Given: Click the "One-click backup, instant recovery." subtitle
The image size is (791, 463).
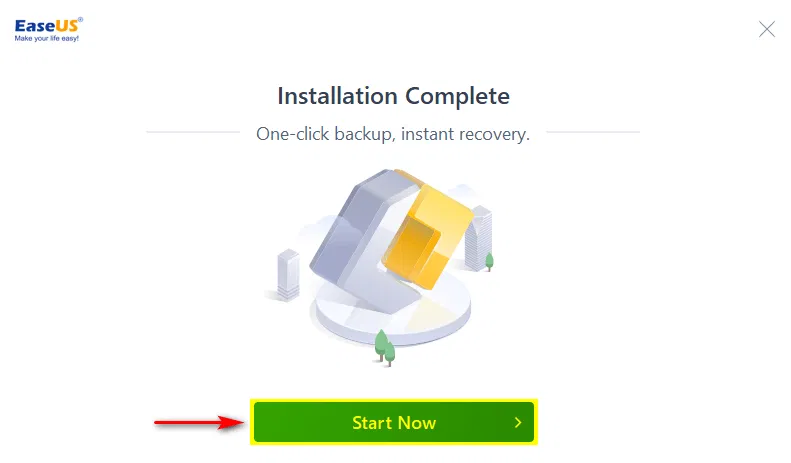Looking at the screenshot, I should pos(393,134).
